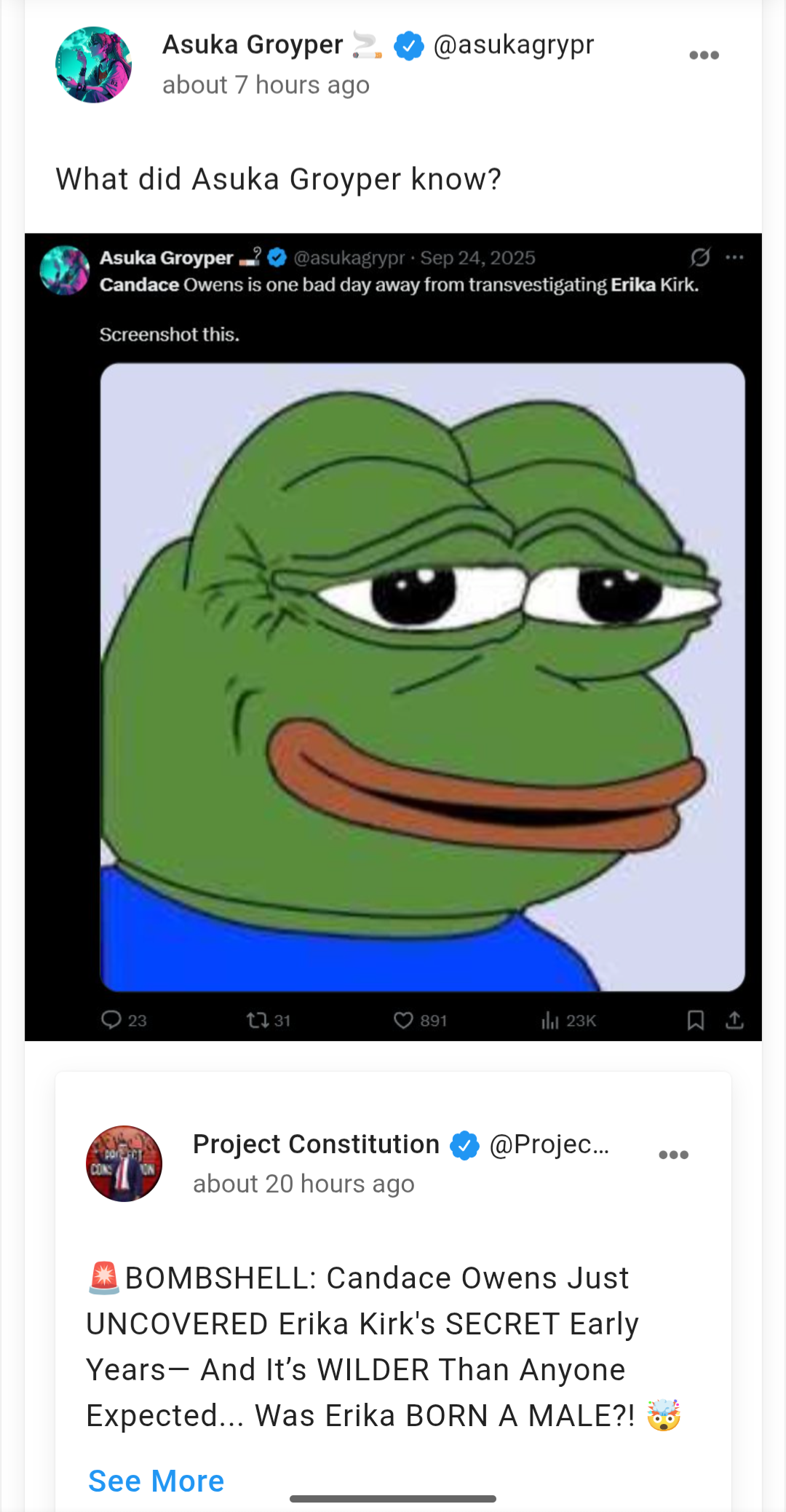Click the bookmark icon in embedded tweet

pos(696,1021)
